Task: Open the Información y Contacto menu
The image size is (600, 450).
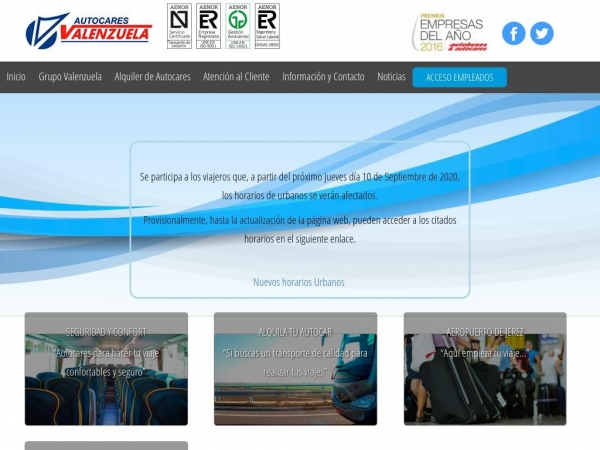Action: 323,77
